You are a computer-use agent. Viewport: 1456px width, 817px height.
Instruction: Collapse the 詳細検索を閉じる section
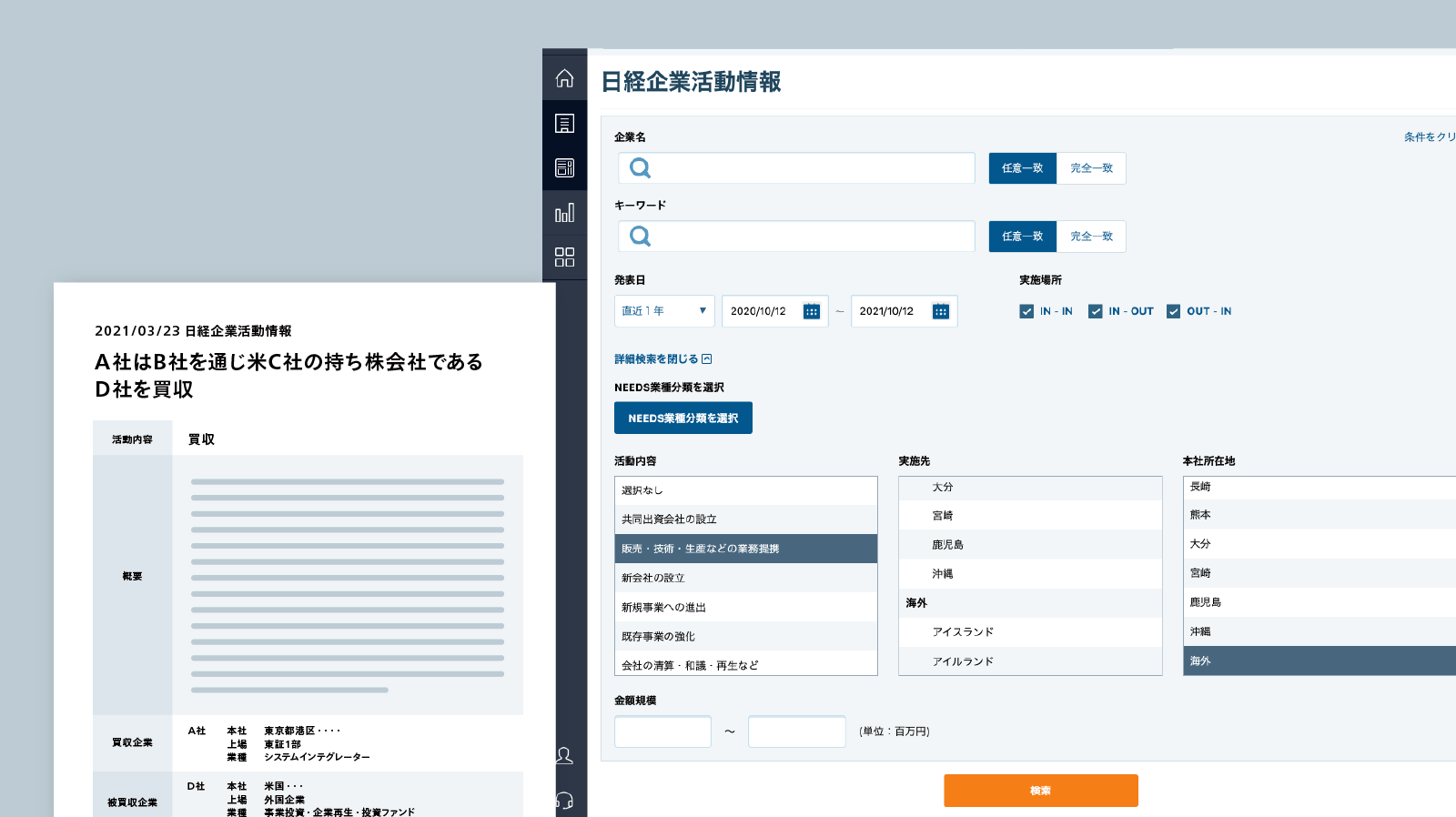(662, 359)
